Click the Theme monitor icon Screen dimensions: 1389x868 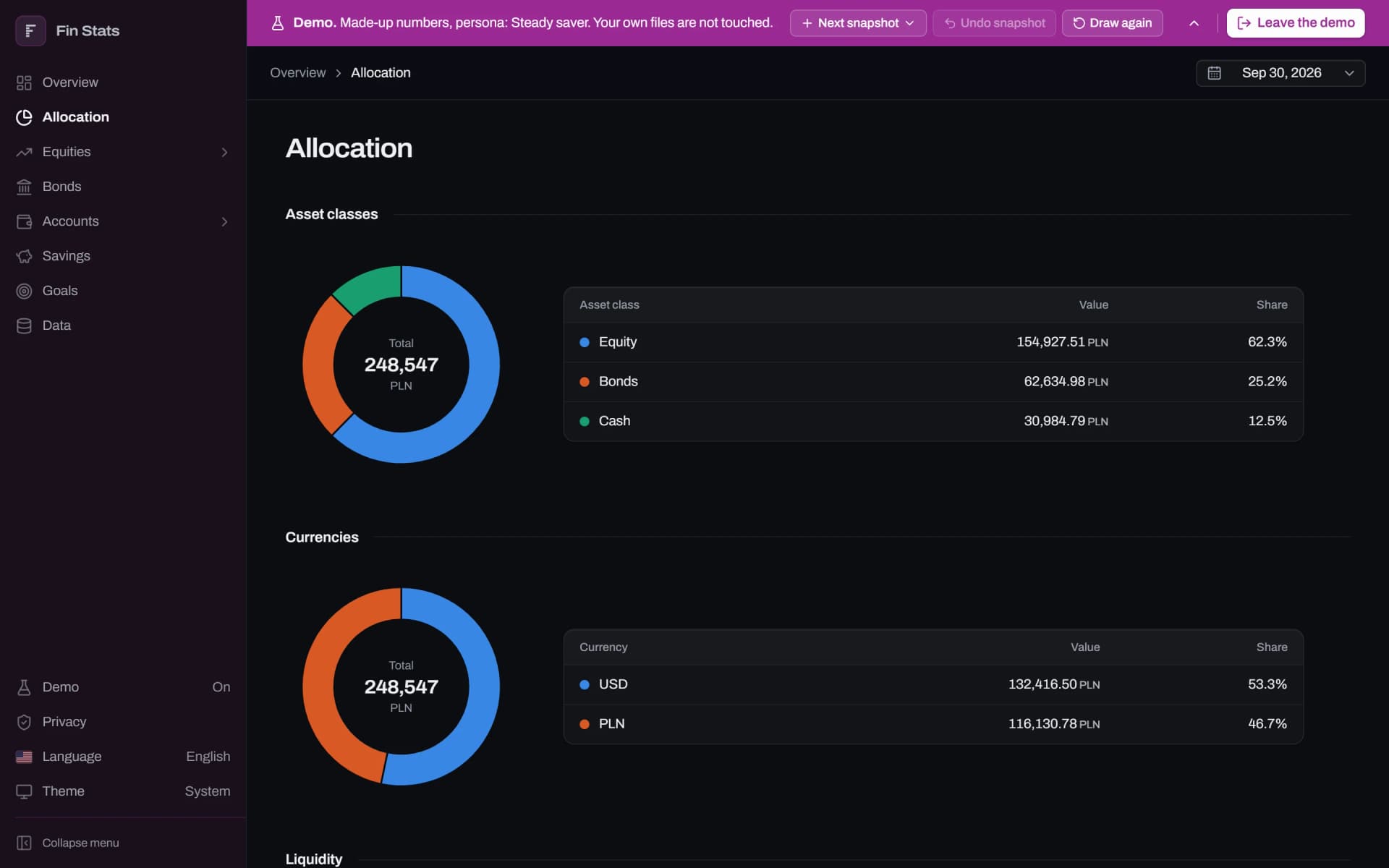pyautogui.click(x=24, y=791)
